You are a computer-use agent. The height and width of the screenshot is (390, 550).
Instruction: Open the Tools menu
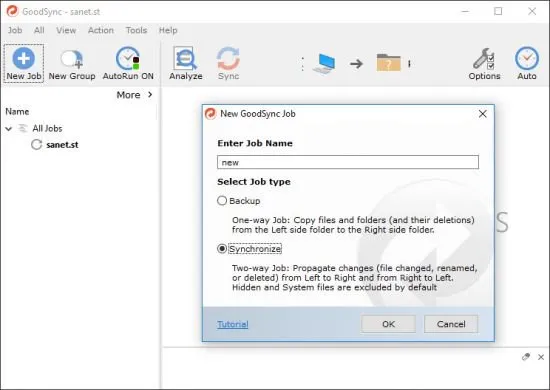(x=136, y=30)
